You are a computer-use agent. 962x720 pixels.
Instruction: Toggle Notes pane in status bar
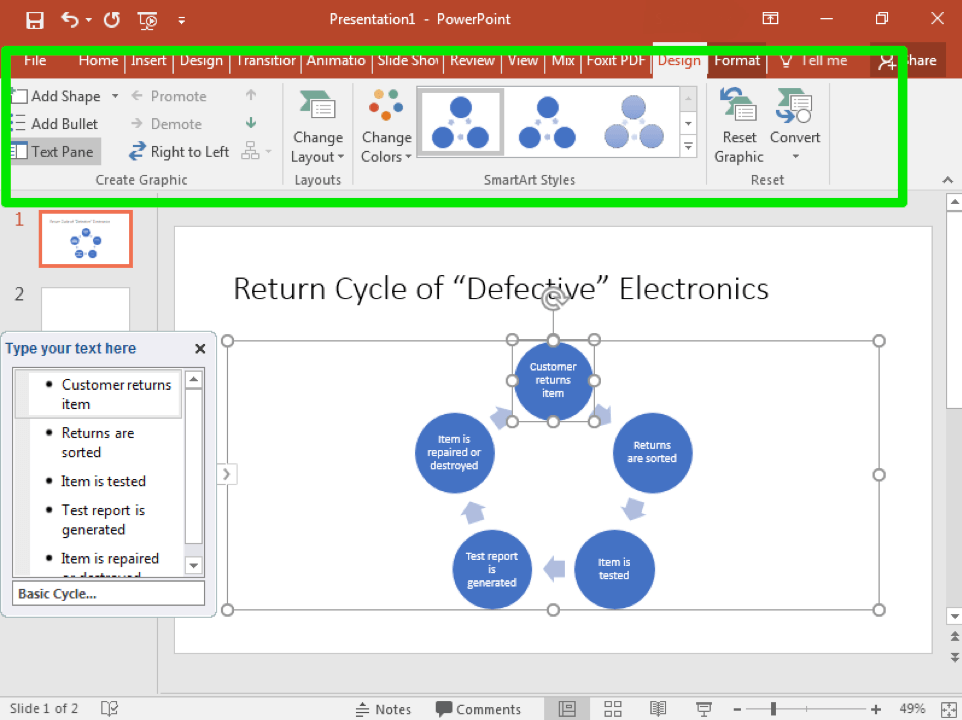click(384, 709)
